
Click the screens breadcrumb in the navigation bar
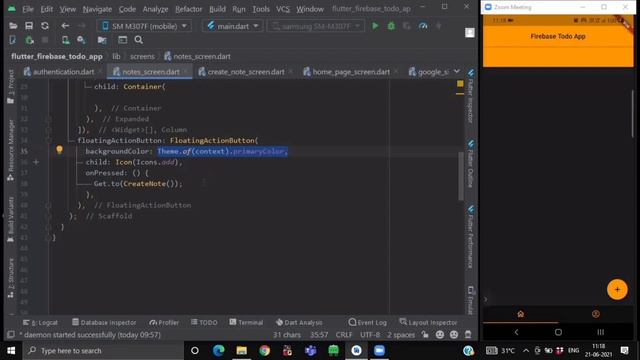[142, 56]
